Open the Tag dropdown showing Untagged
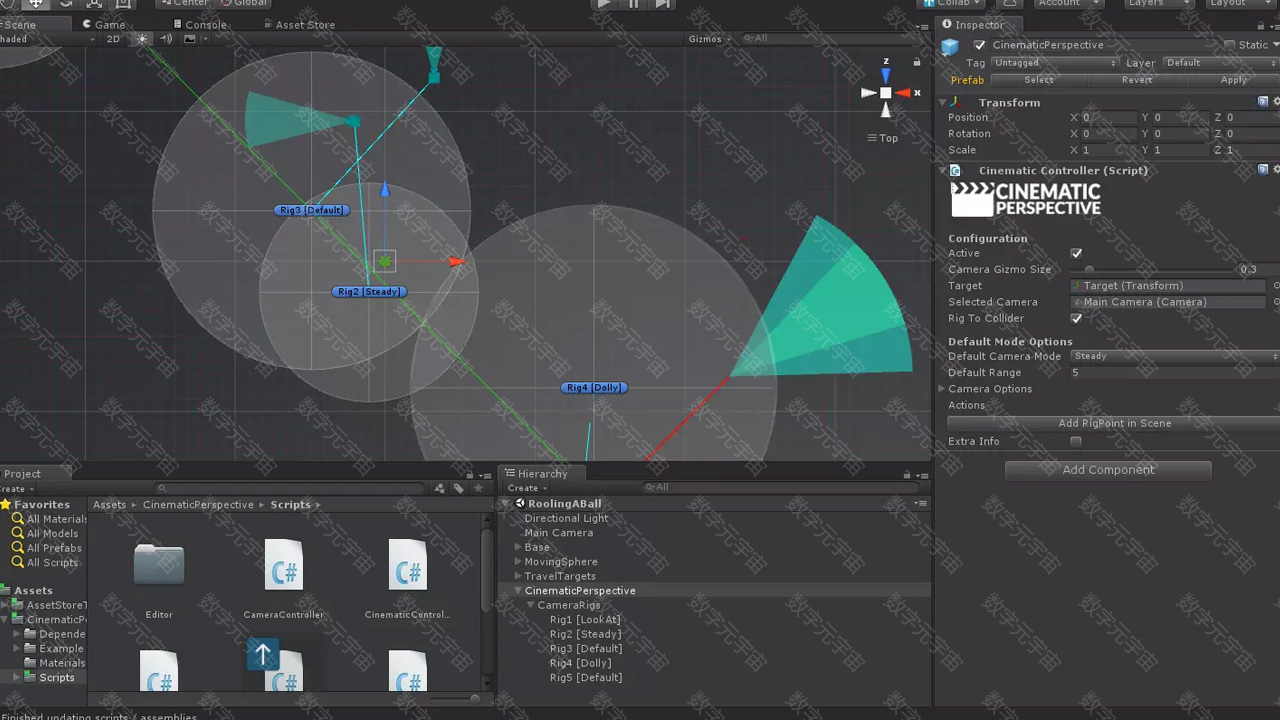The height and width of the screenshot is (720, 1280). (x=1054, y=63)
